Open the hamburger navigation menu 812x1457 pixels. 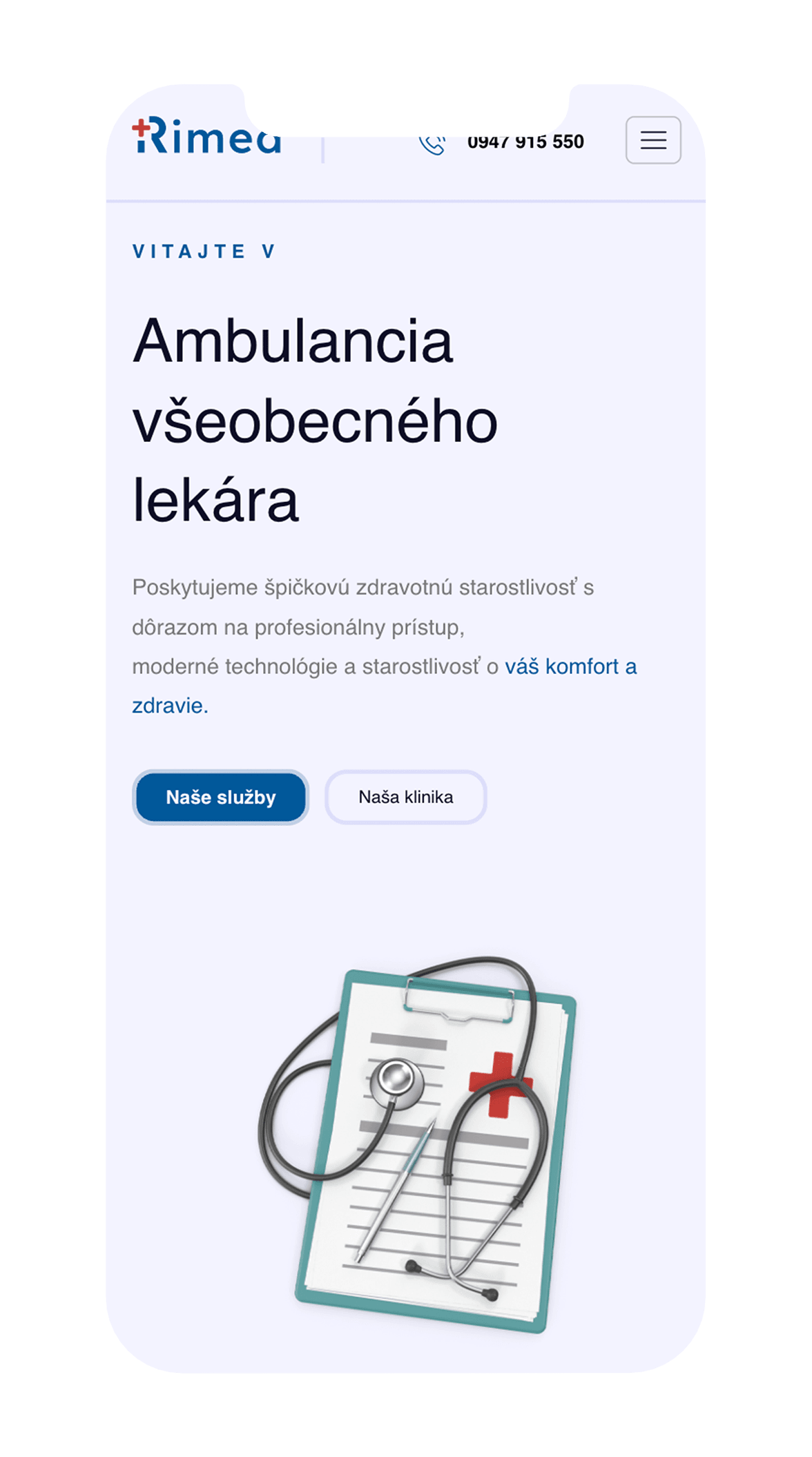tap(653, 140)
